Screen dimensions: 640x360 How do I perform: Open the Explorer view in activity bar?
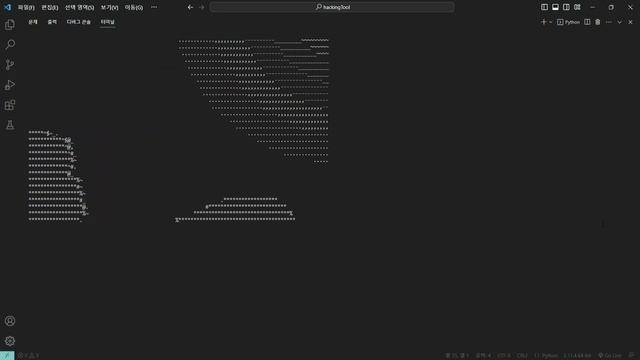[10, 24]
